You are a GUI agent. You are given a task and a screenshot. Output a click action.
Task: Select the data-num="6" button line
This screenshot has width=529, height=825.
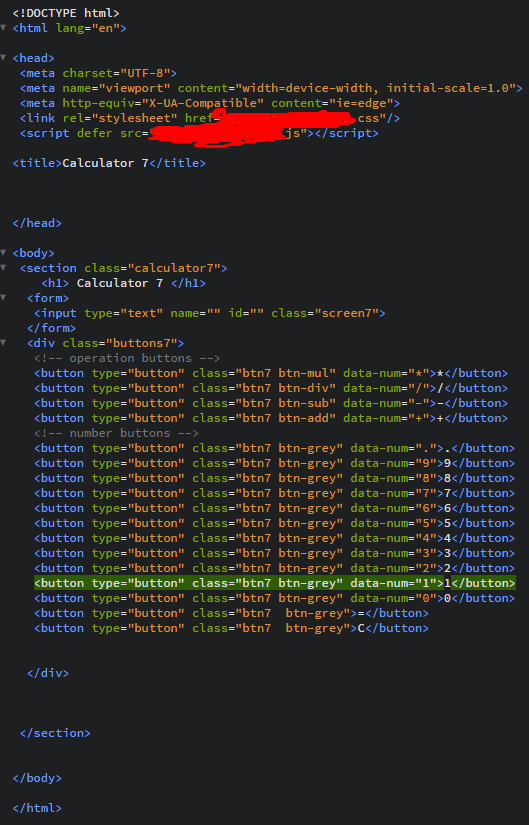(275, 508)
